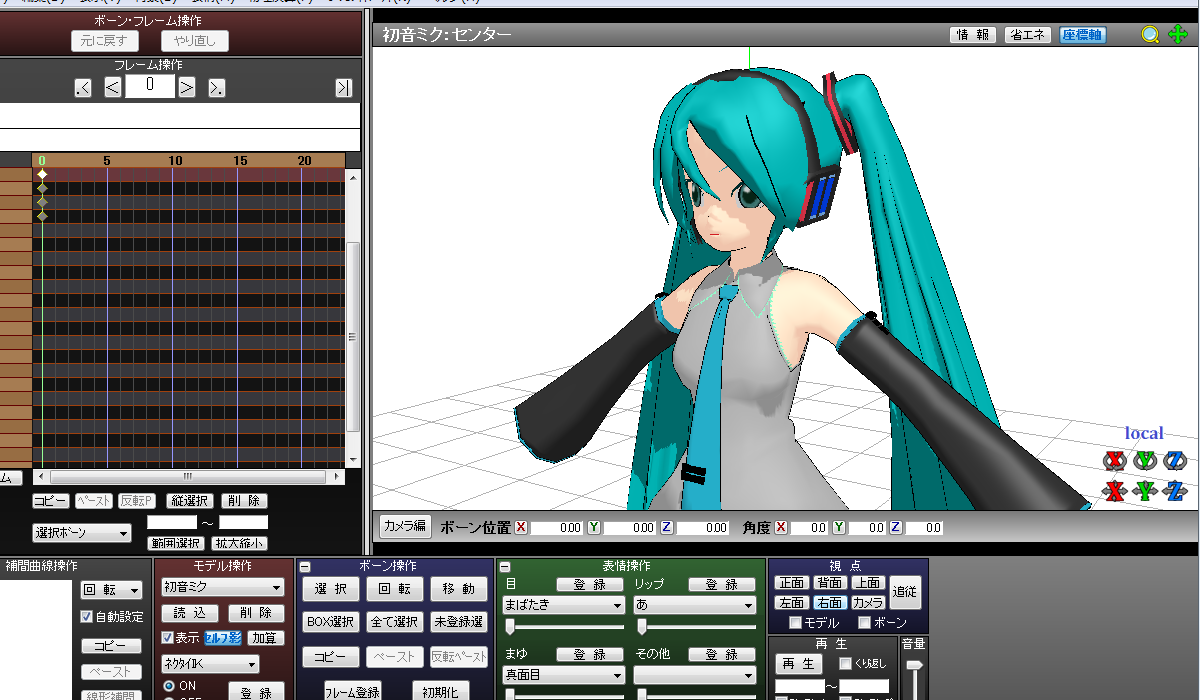Click the green four-arrow pan icon
Viewport: 1200px width, 700px height.
point(1178,35)
